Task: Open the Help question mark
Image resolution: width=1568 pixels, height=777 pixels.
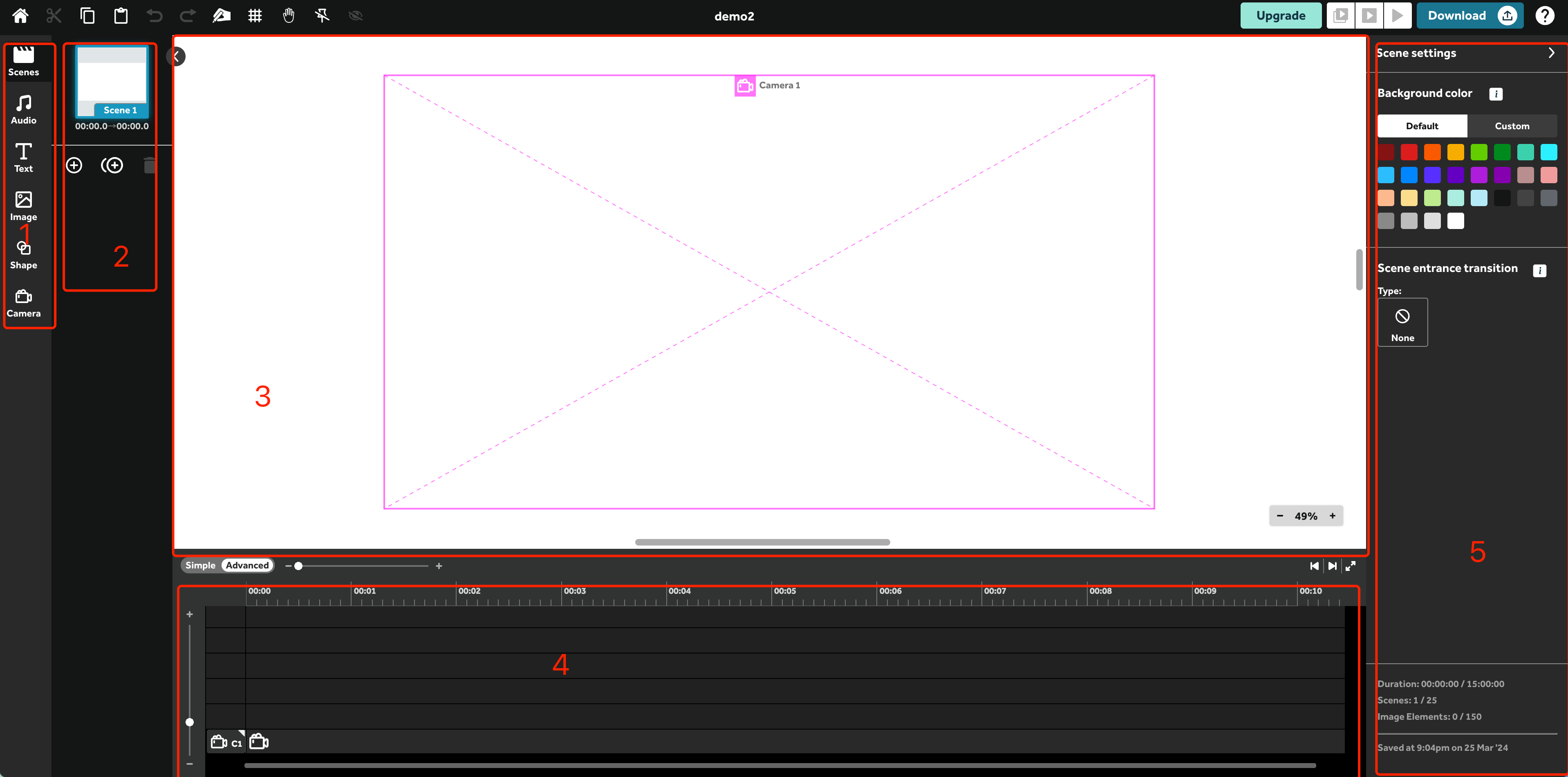Action: point(1545,16)
